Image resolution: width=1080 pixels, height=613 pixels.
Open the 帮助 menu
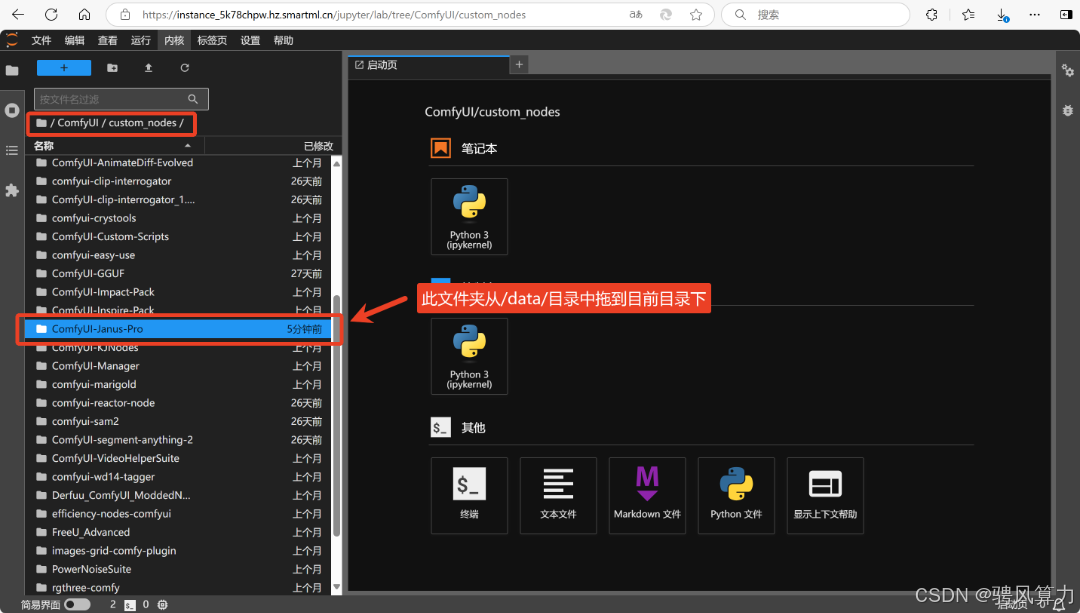[283, 41]
